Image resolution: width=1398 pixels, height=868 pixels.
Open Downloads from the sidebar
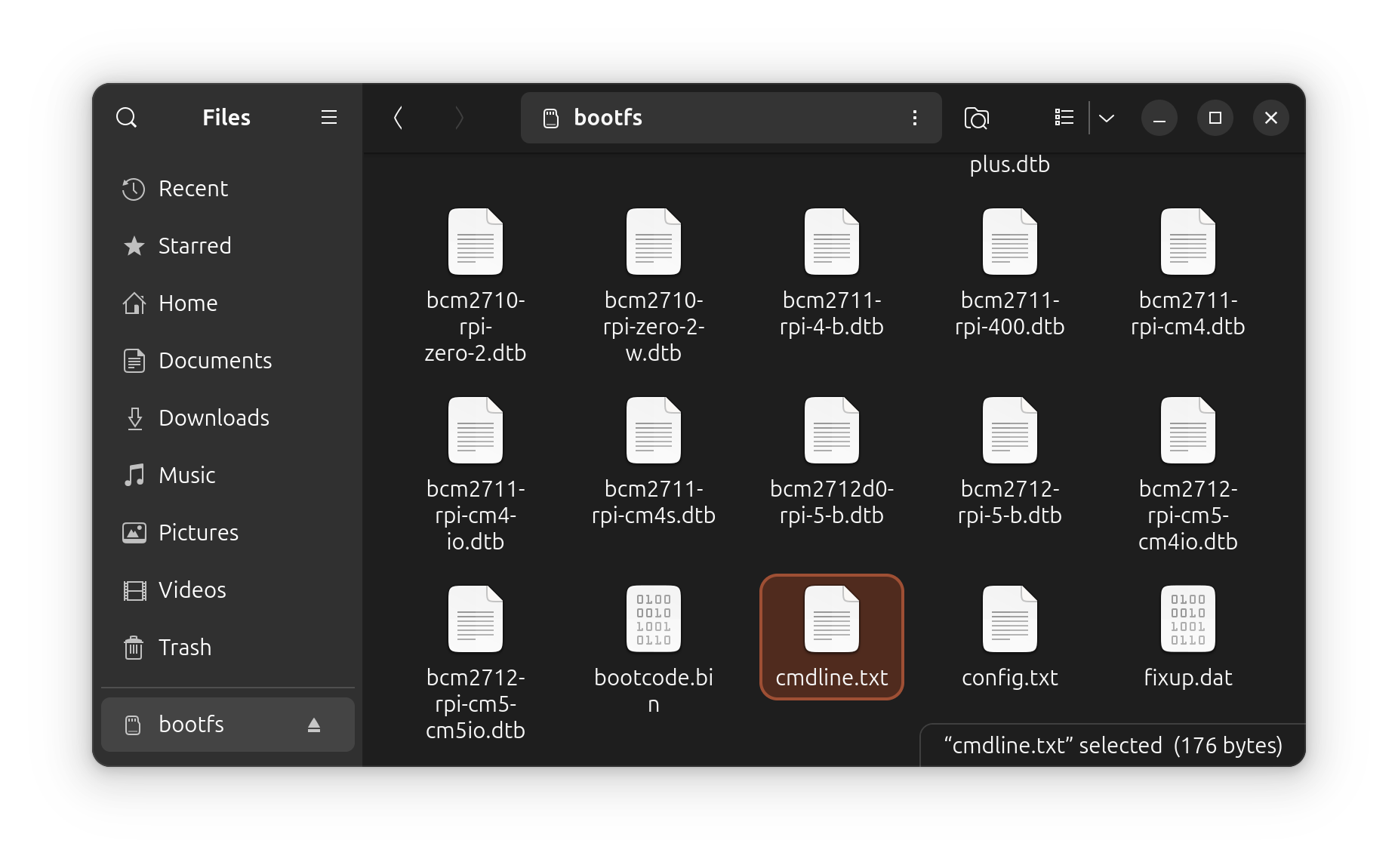(213, 418)
